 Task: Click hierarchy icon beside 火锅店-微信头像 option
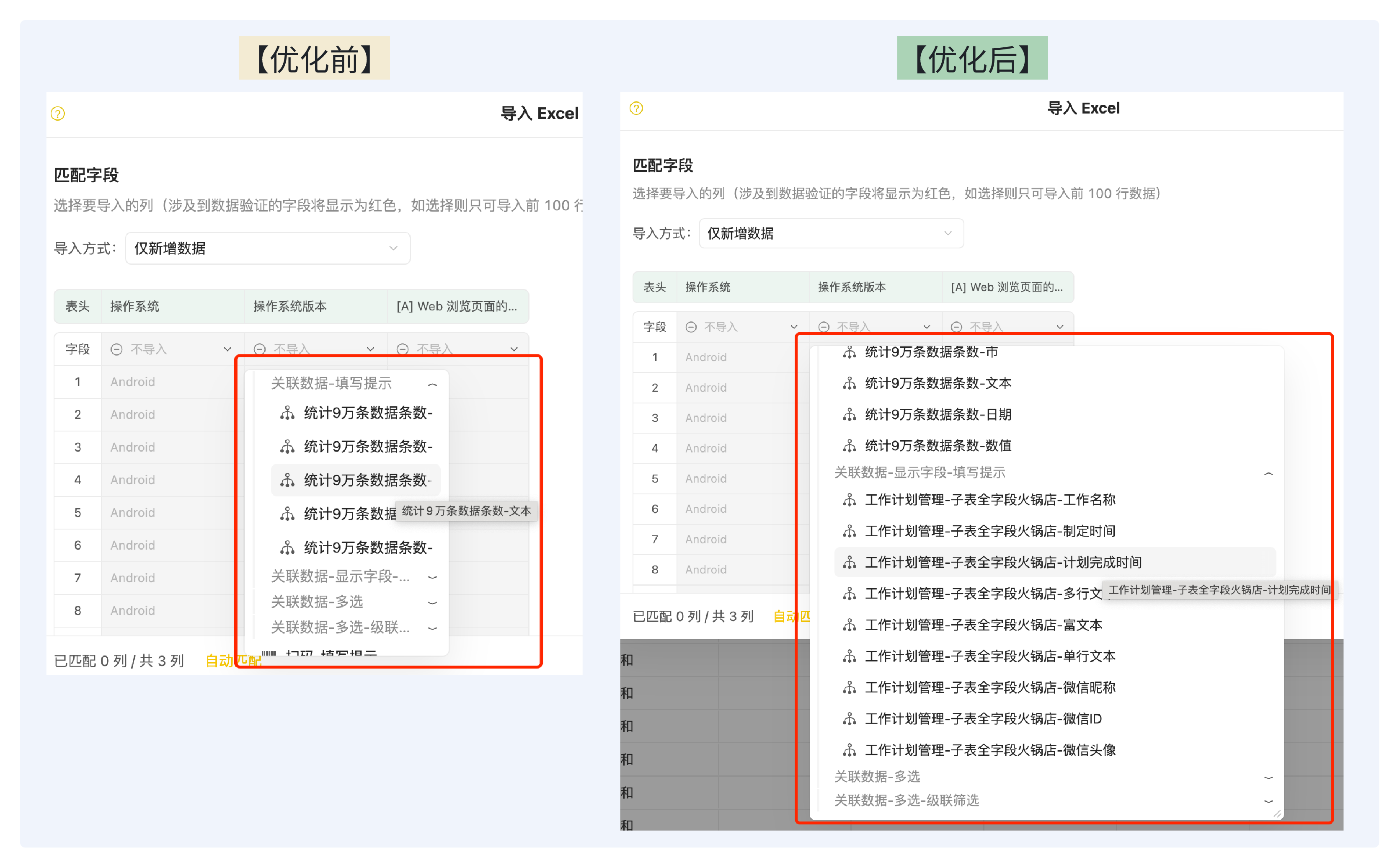click(849, 750)
